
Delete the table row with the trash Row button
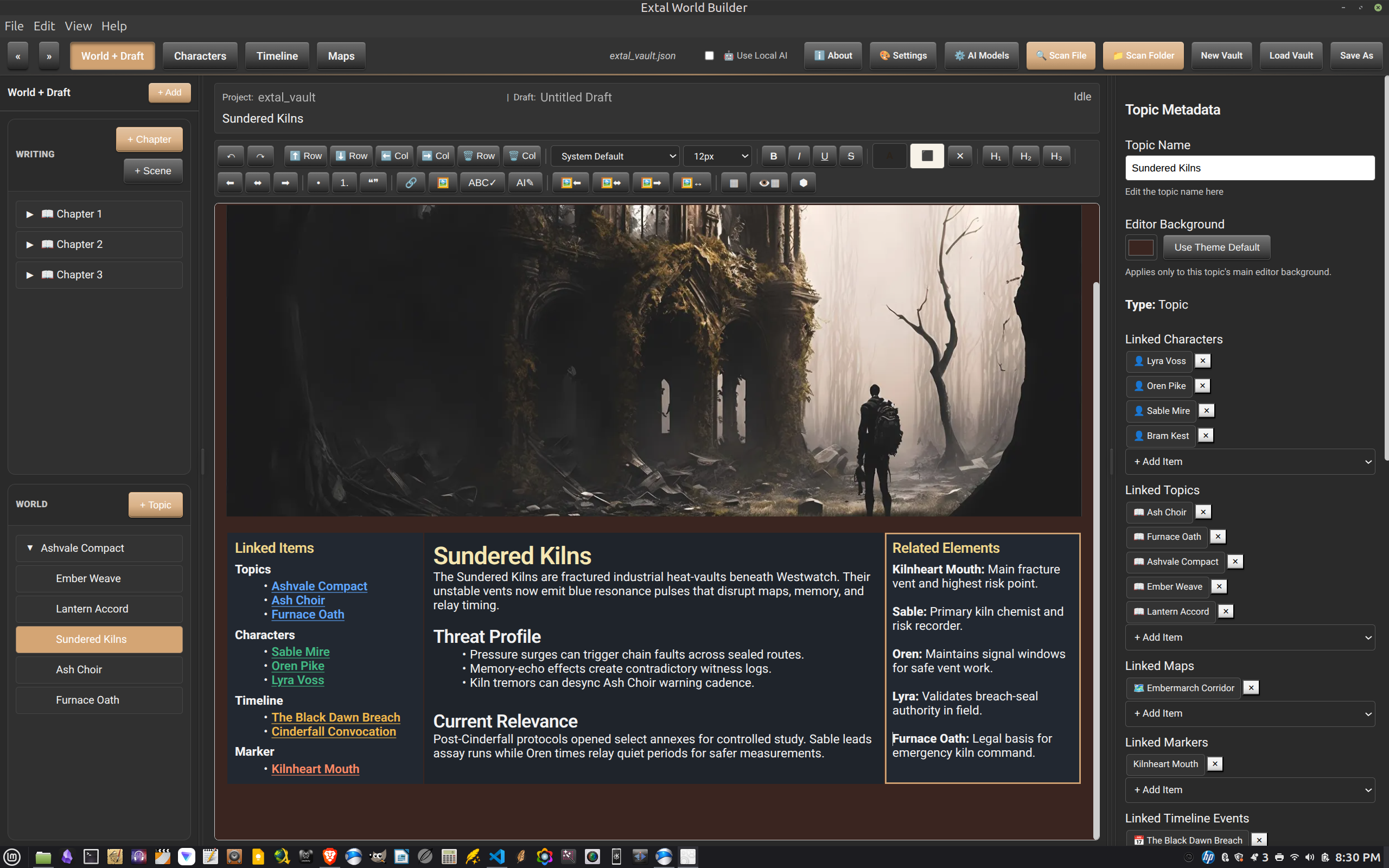(x=478, y=156)
